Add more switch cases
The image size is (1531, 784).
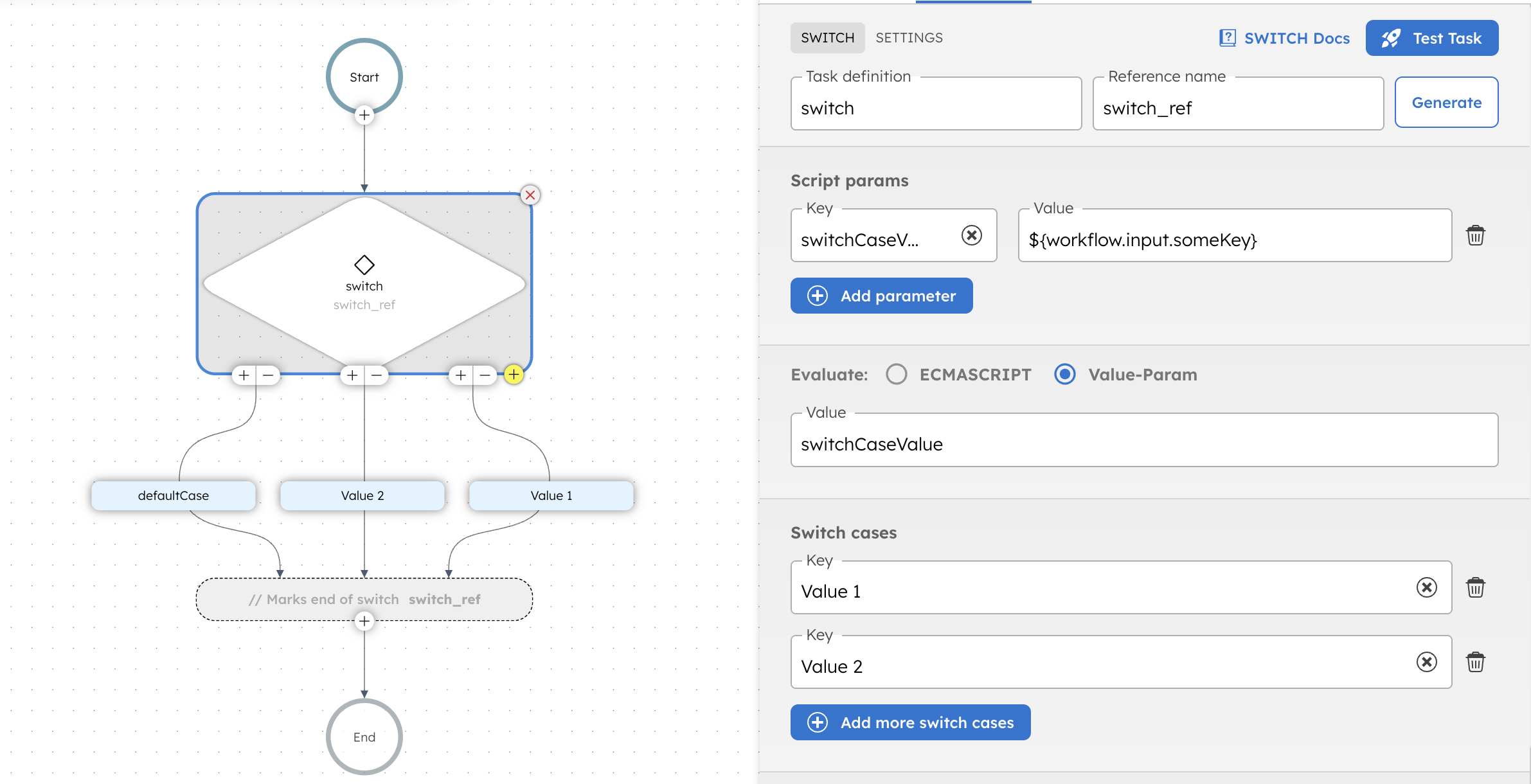tap(909, 722)
